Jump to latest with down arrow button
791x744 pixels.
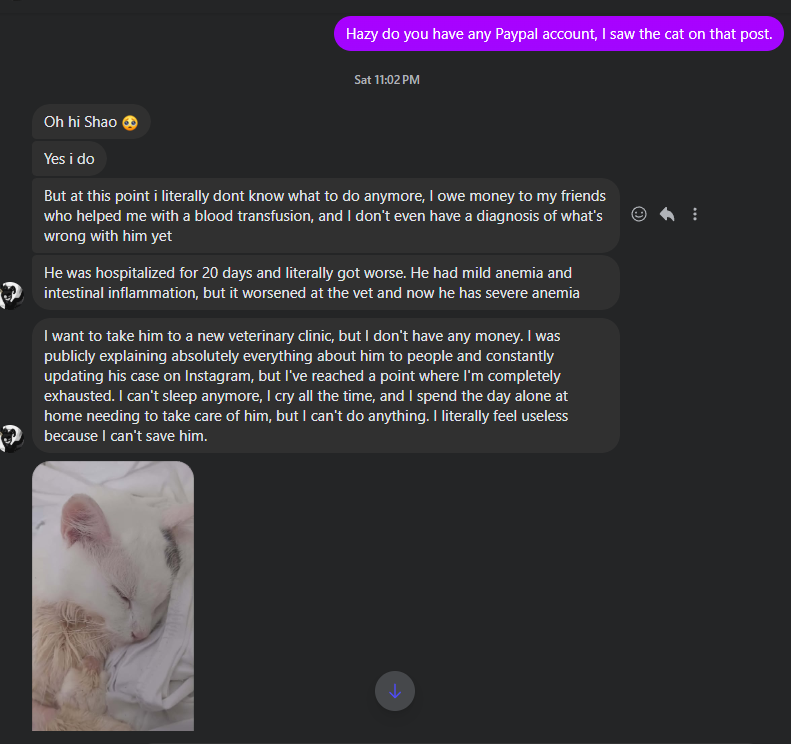coord(395,691)
